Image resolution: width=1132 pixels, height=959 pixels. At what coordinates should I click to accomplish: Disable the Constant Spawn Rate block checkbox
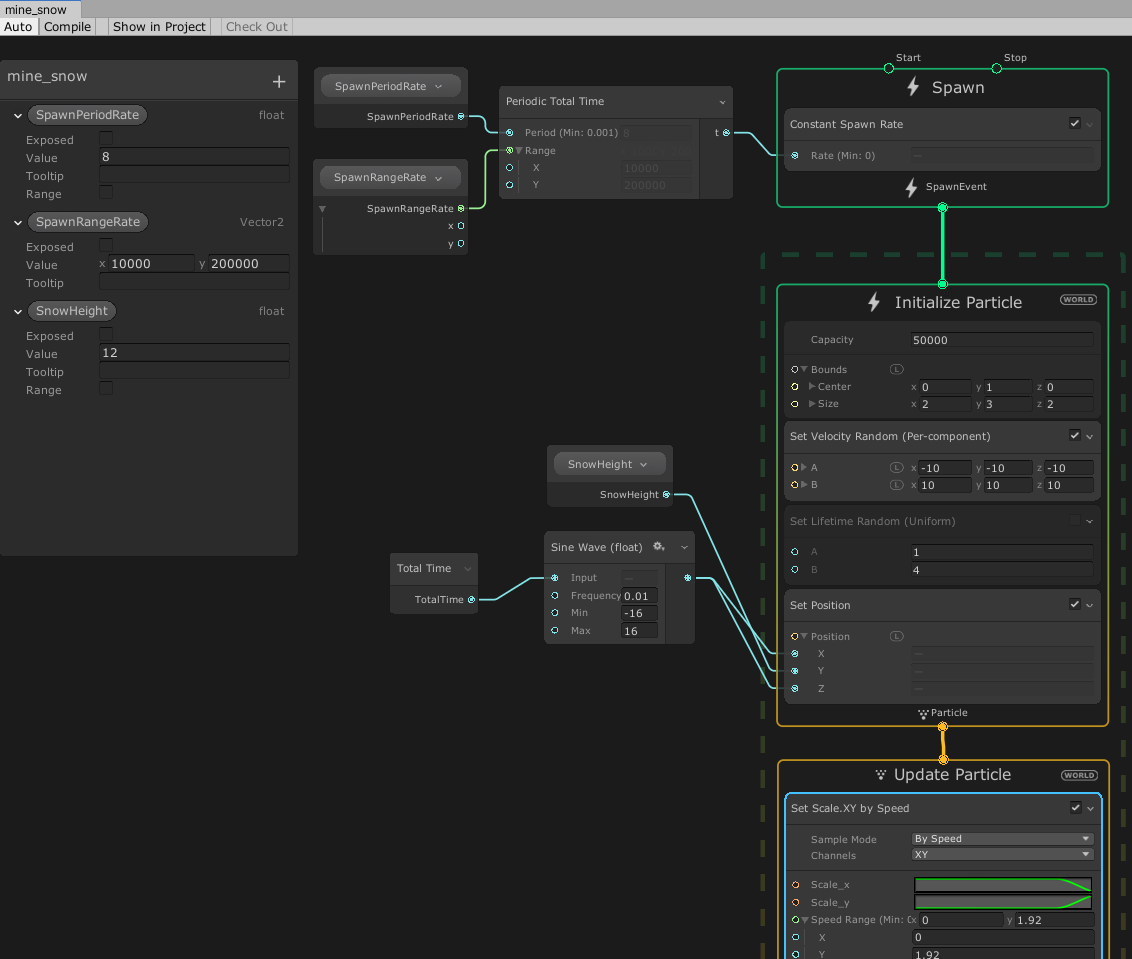(1075, 124)
